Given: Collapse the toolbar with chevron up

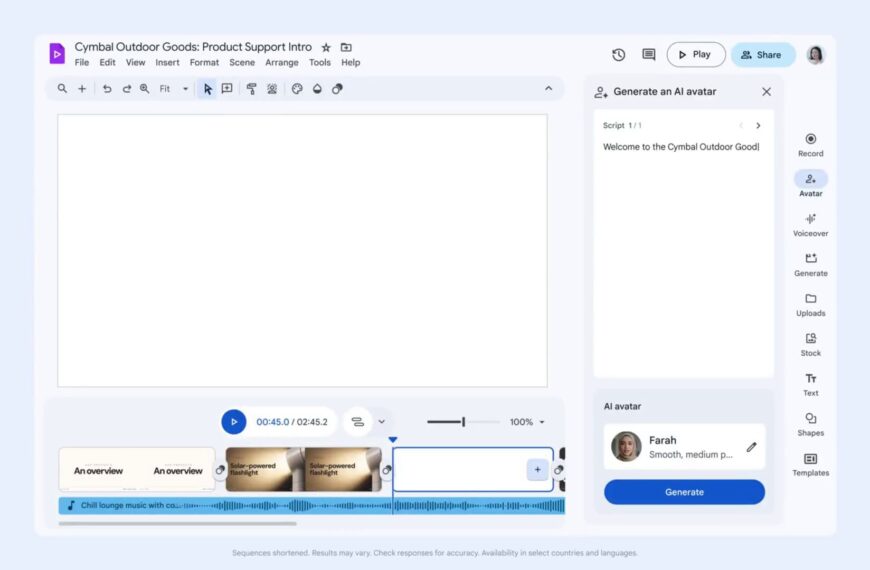Looking at the screenshot, I should point(548,89).
